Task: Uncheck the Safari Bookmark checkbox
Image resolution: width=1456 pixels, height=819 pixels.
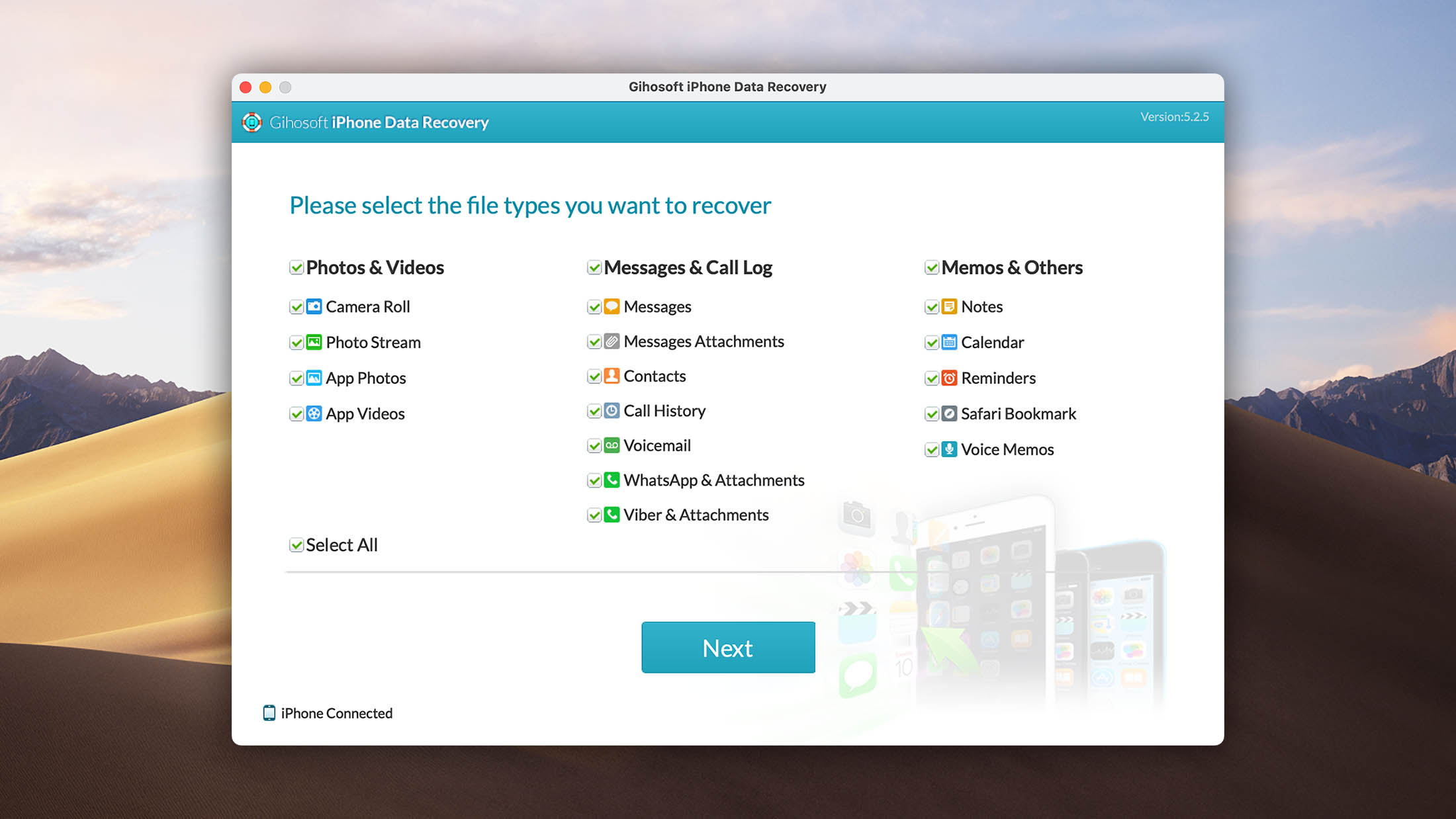Action: point(932,414)
